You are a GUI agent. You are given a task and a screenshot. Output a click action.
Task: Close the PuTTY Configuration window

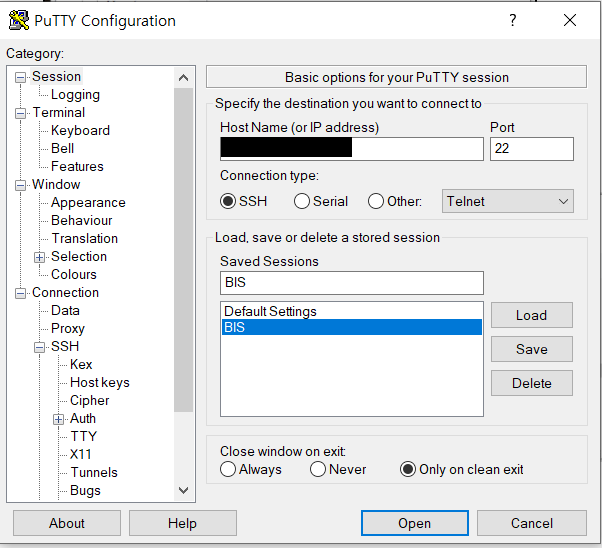(x=570, y=20)
